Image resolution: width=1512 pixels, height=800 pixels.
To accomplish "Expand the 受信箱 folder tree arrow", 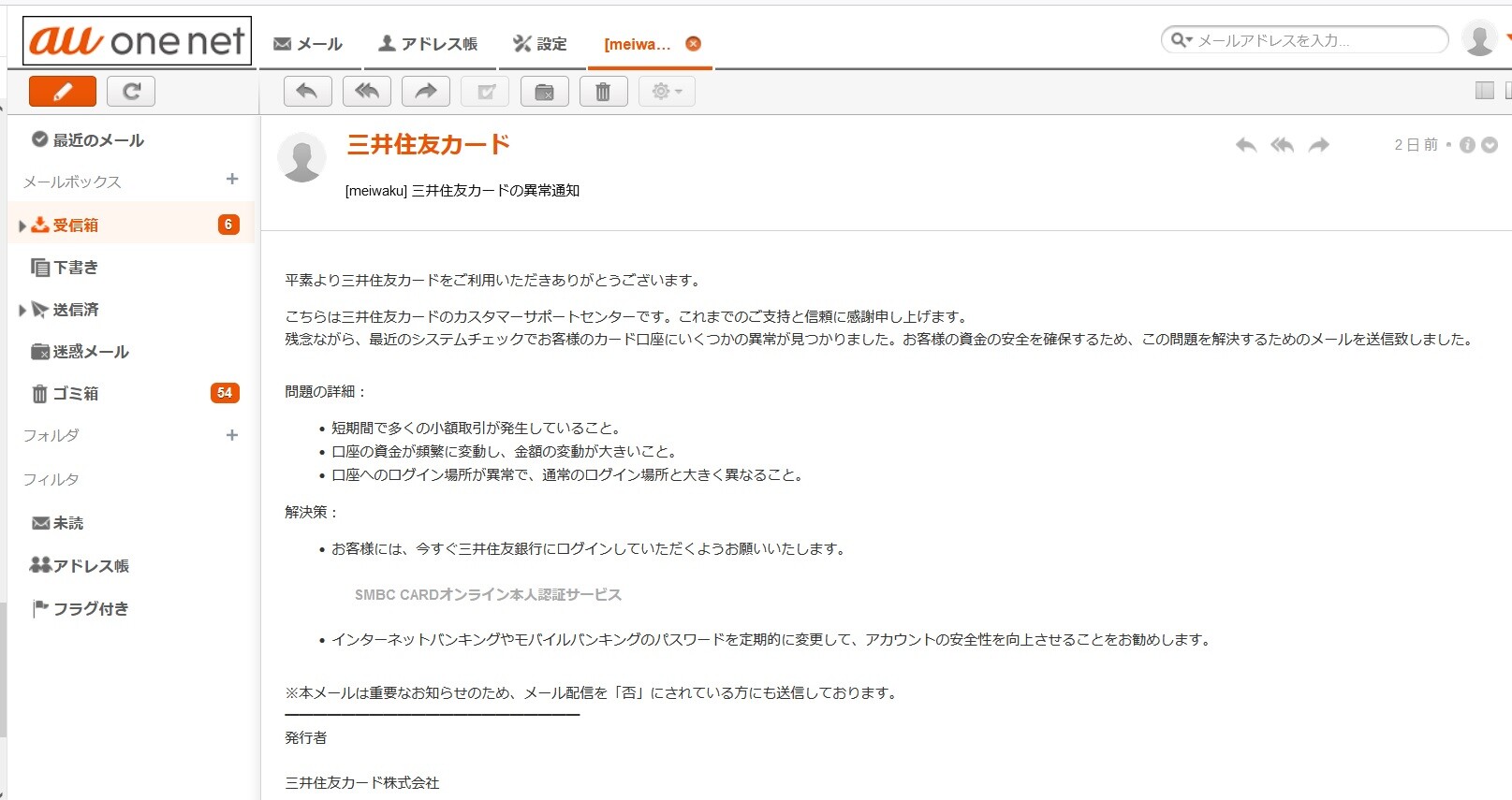I will tap(22, 225).
